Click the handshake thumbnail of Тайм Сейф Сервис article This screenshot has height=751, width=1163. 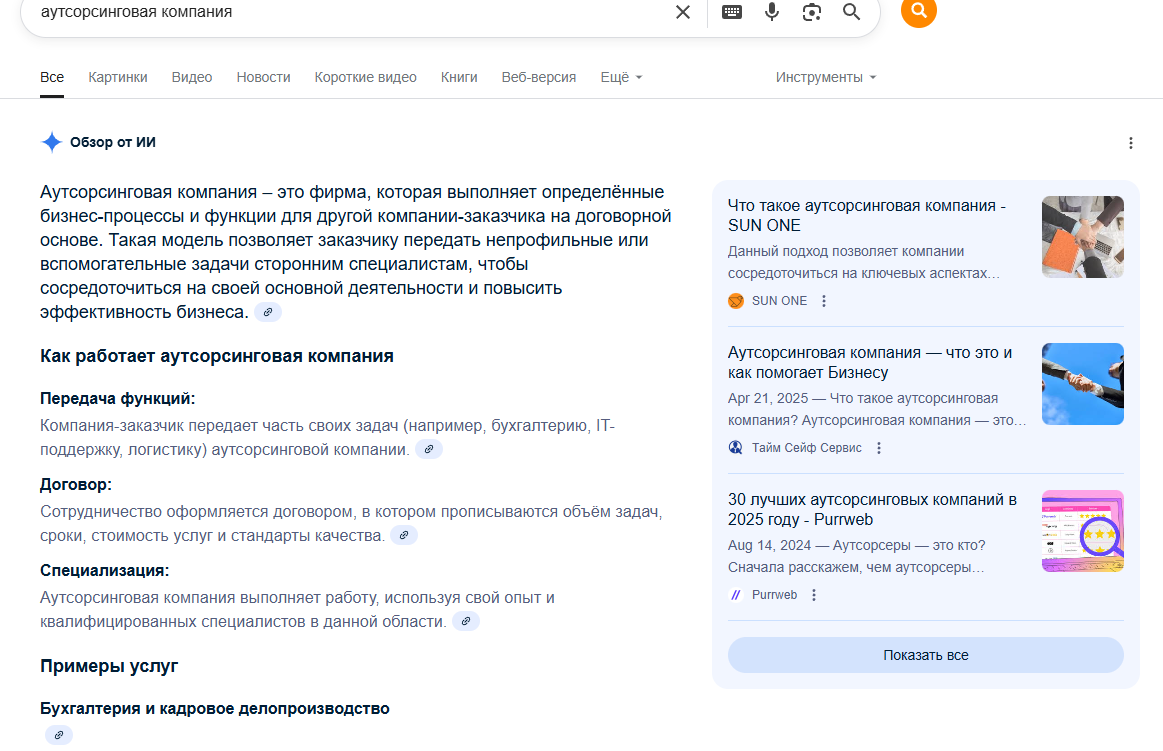[x=1083, y=384]
